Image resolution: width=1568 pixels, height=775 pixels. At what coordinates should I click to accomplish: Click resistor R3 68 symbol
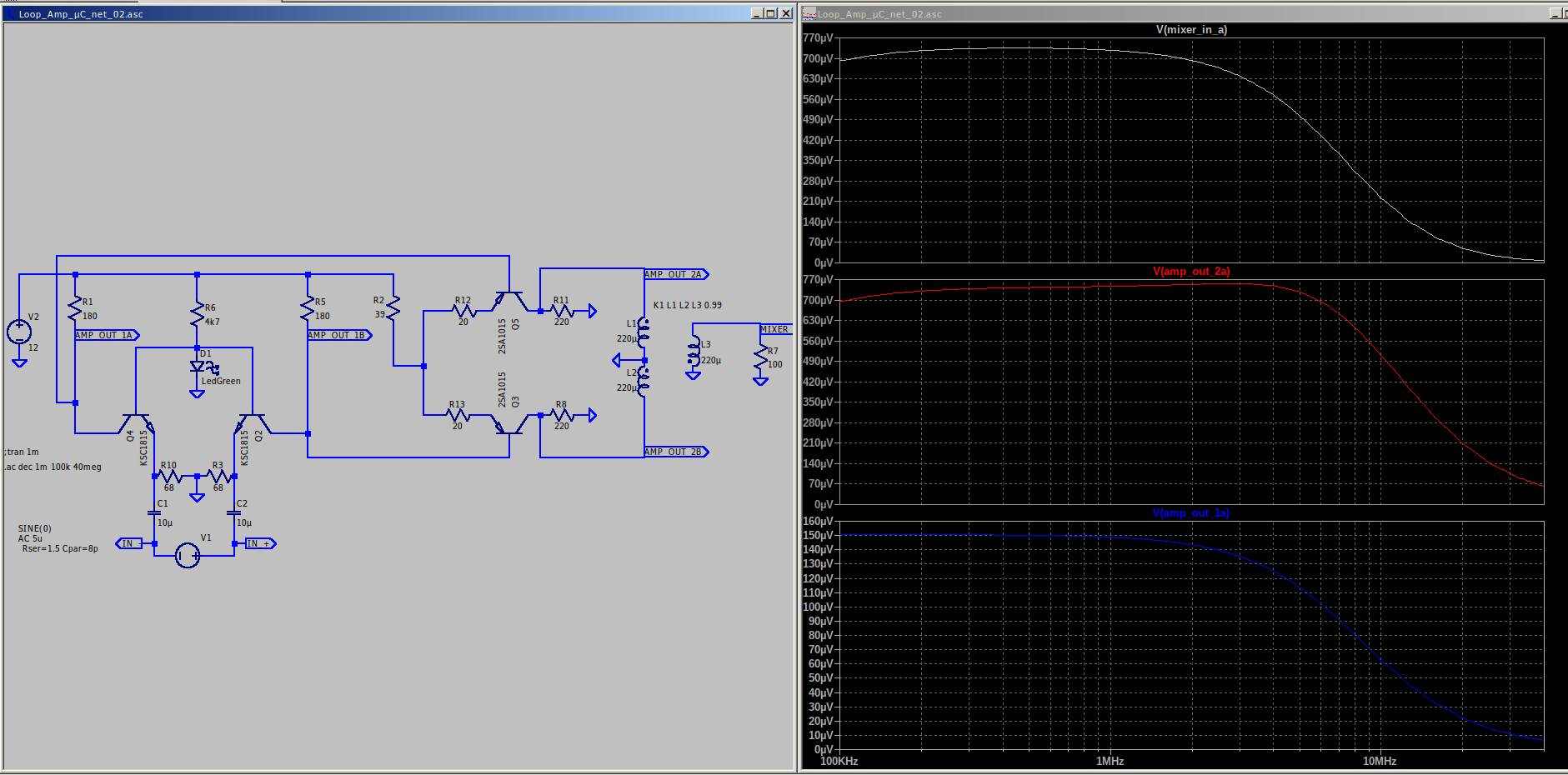(218, 476)
